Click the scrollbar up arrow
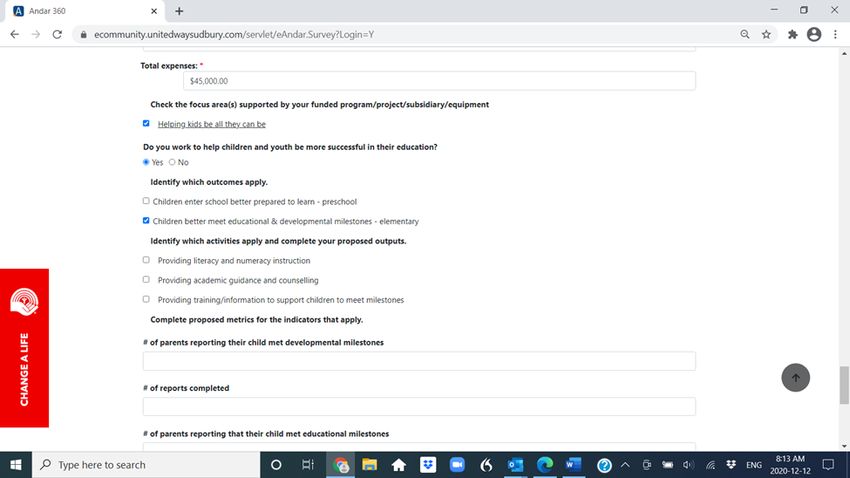The width and height of the screenshot is (850, 478). [844, 53]
